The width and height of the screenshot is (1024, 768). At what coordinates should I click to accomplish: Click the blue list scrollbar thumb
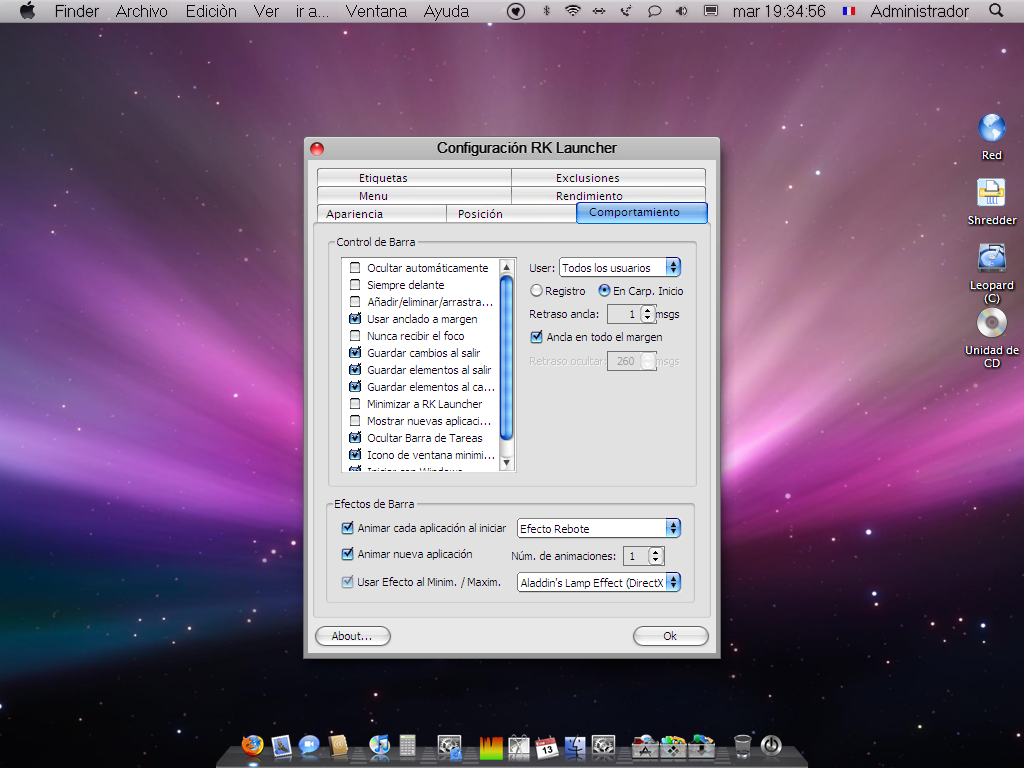coord(506,358)
